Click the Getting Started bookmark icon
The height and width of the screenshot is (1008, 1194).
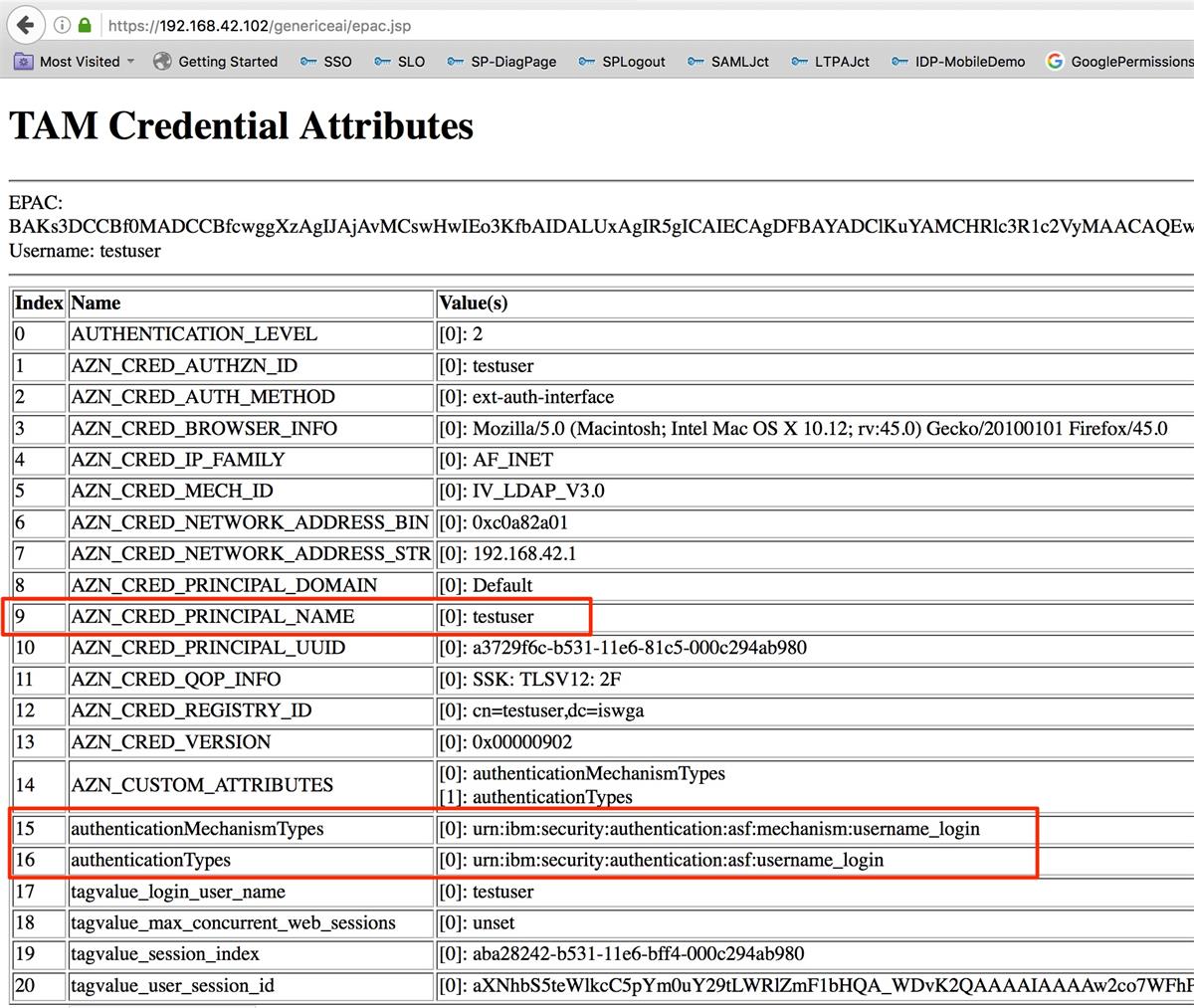click(x=161, y=61)
